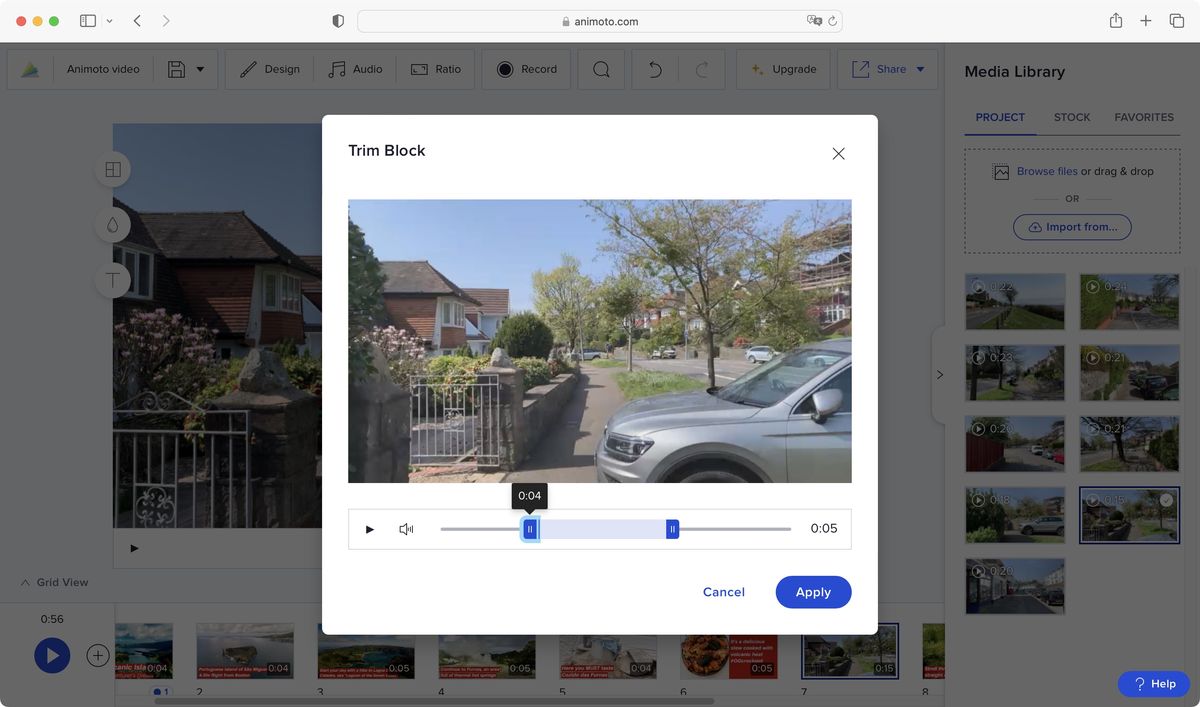Play the clip in Trim Block dialog
Screen dimensions: 1200x707
click(370, 529)
